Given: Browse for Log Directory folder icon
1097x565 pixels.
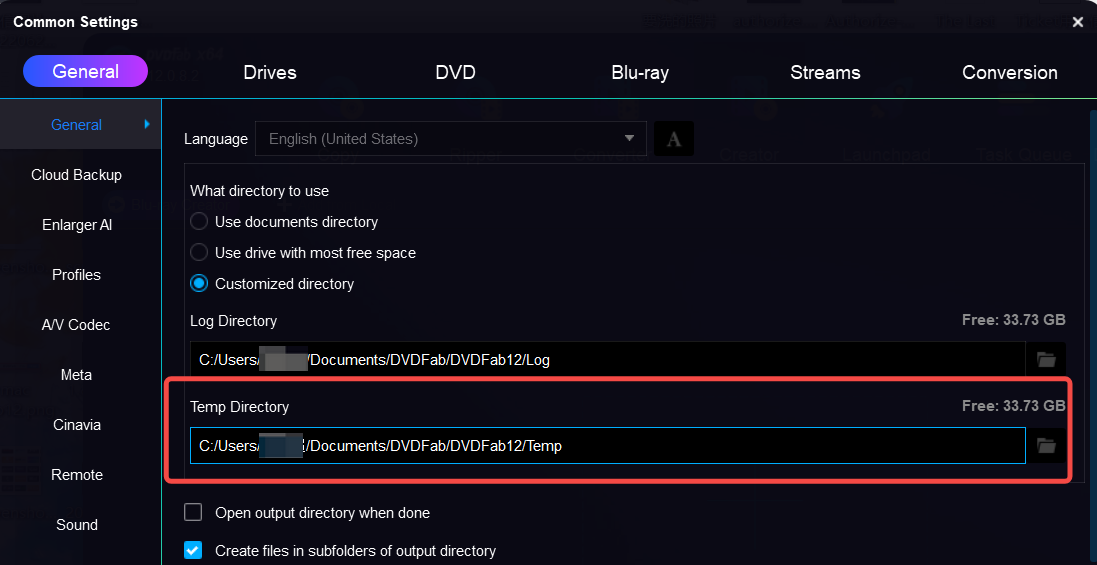Looking at the screenshot, I should point(1046,359).
